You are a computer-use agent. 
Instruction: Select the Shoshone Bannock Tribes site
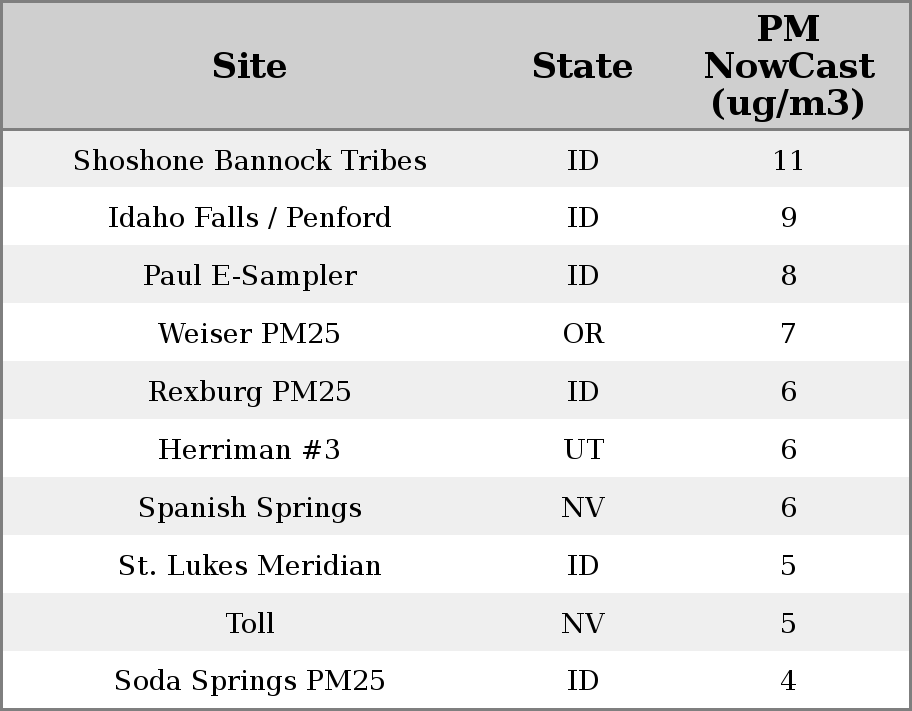click(x=249, y=161)
